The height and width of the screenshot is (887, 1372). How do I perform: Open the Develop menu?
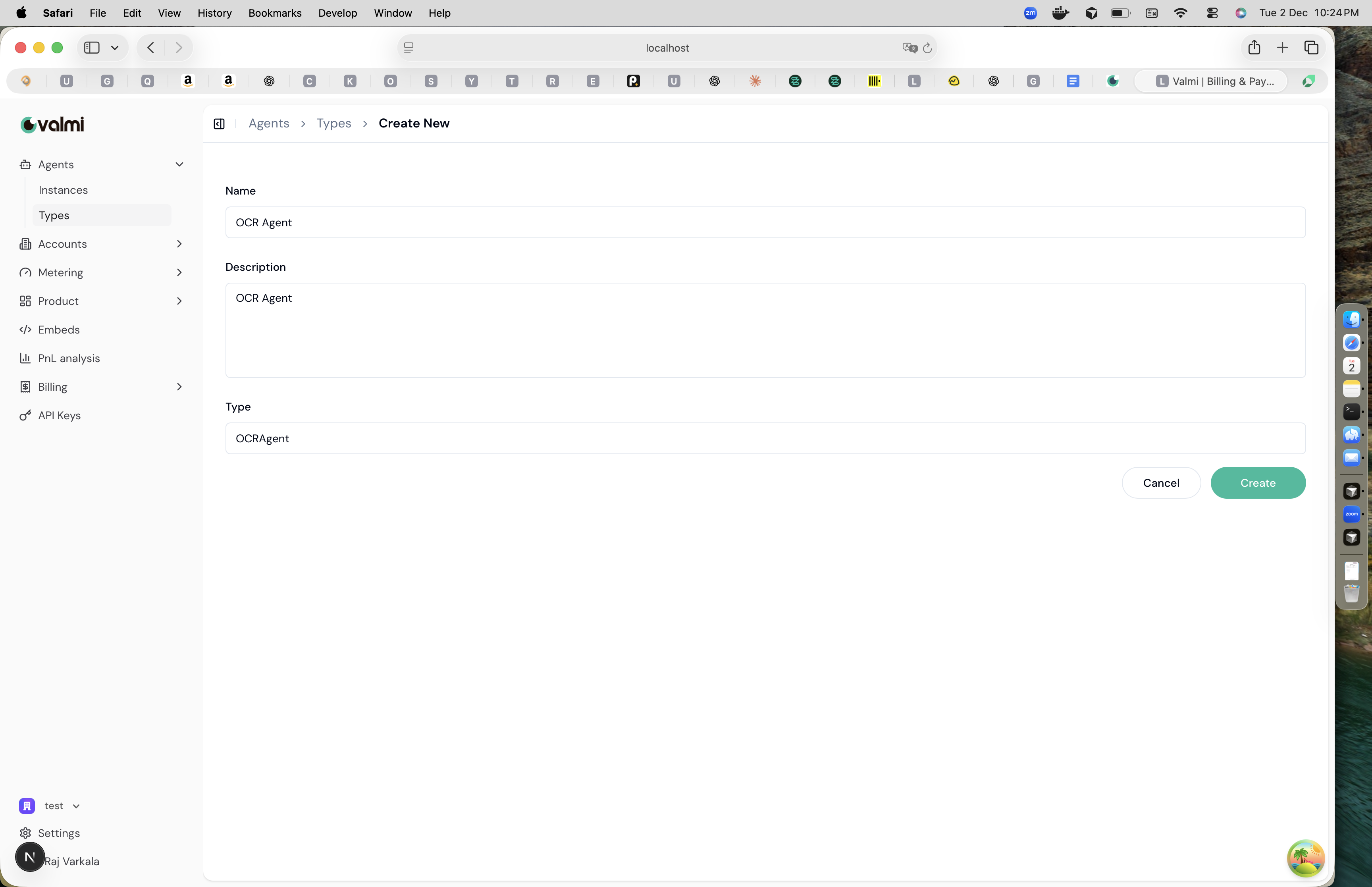(x=337, y=13)
